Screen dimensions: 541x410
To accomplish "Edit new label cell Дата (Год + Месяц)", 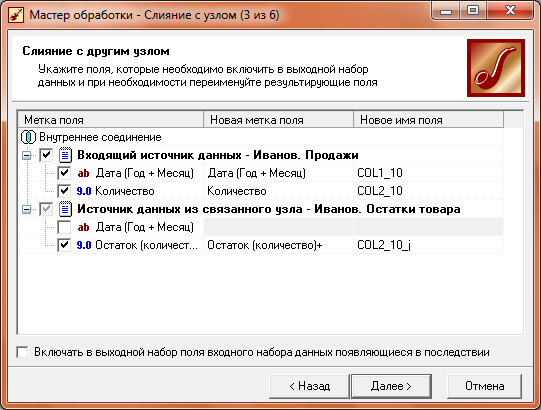I will click(x=279, y=173).
